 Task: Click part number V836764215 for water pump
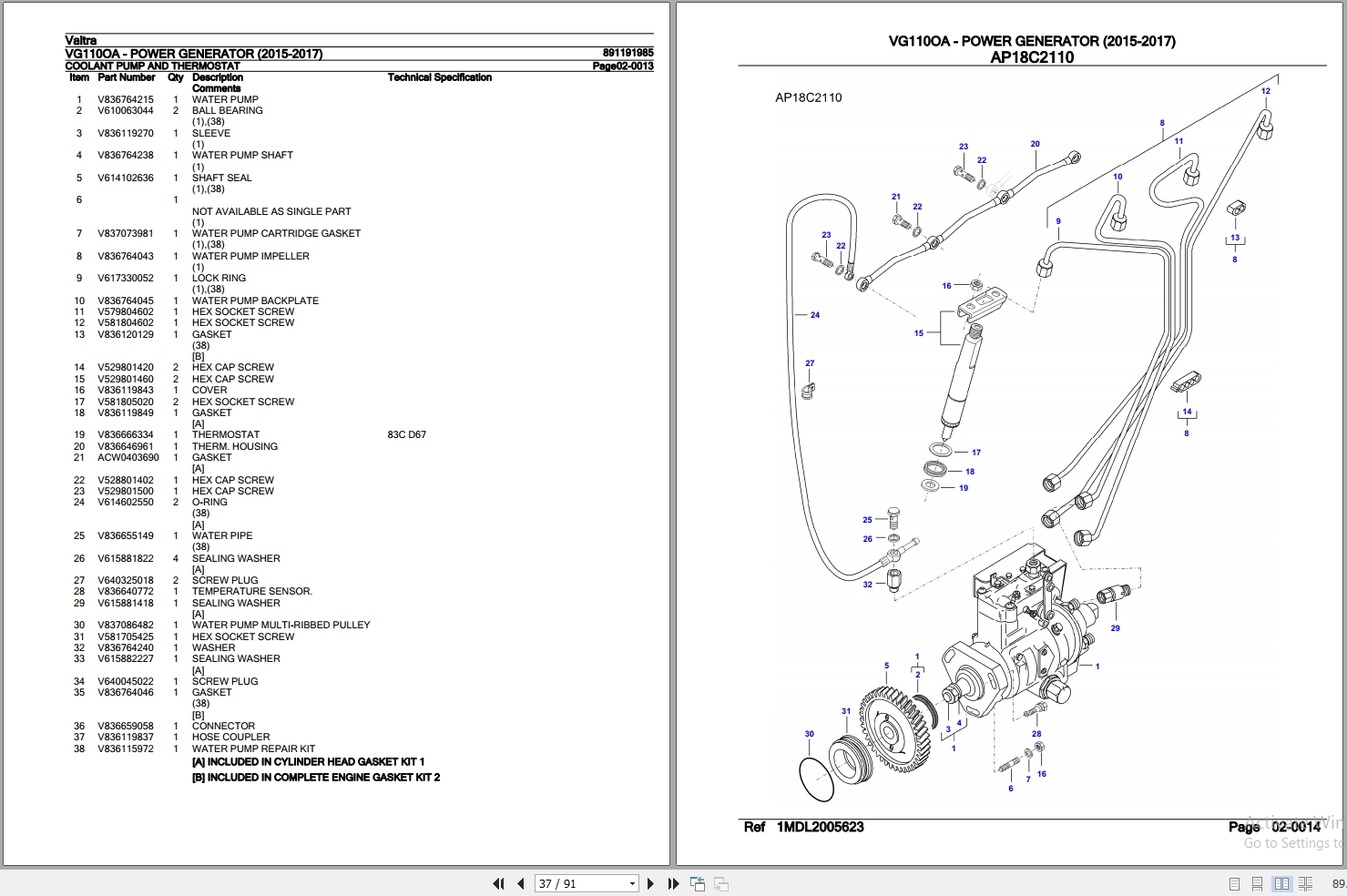(x=126, y=99)
